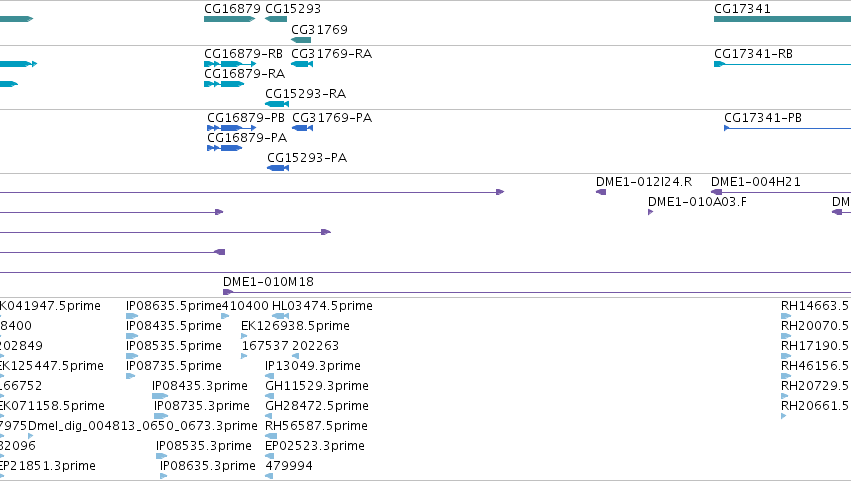Click the DME1-010A03.F label
Viewport: 851px width, 481px height.
pyautogui.click(x=697, y=202)
